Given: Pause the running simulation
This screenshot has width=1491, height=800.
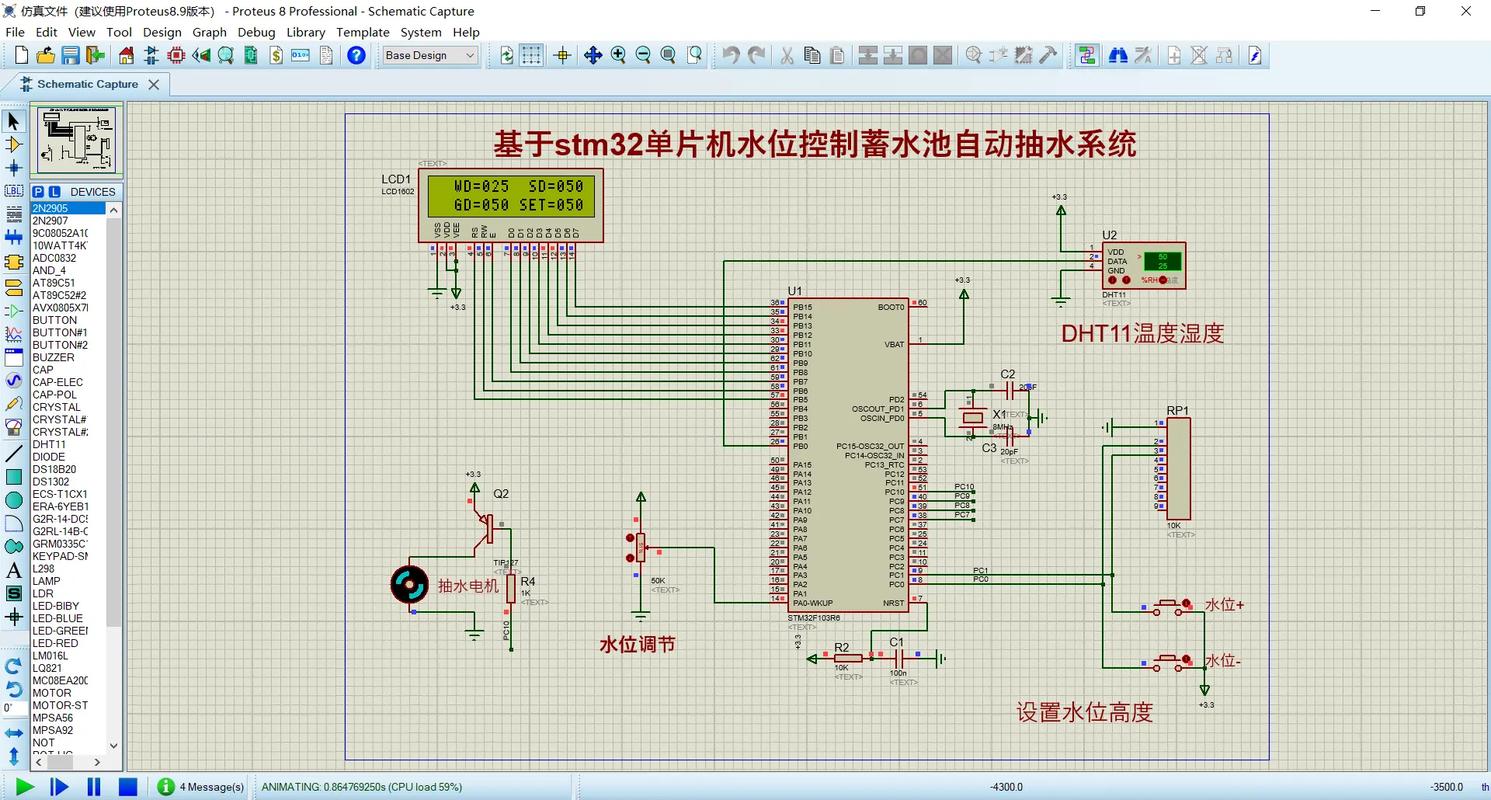Looking at the screenshot, I should 94,787.
